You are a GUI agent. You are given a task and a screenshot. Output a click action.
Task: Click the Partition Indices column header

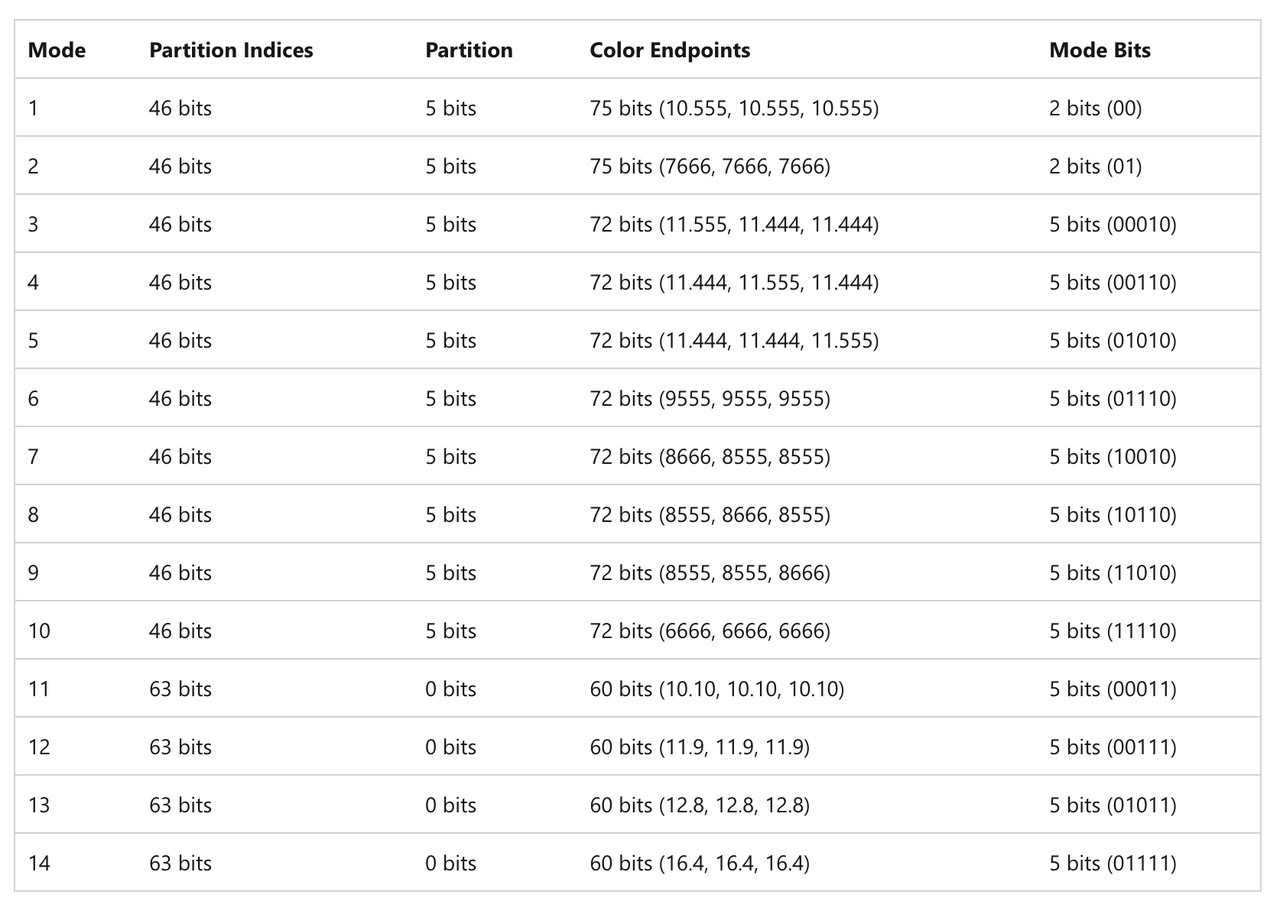tap(231, 50)
